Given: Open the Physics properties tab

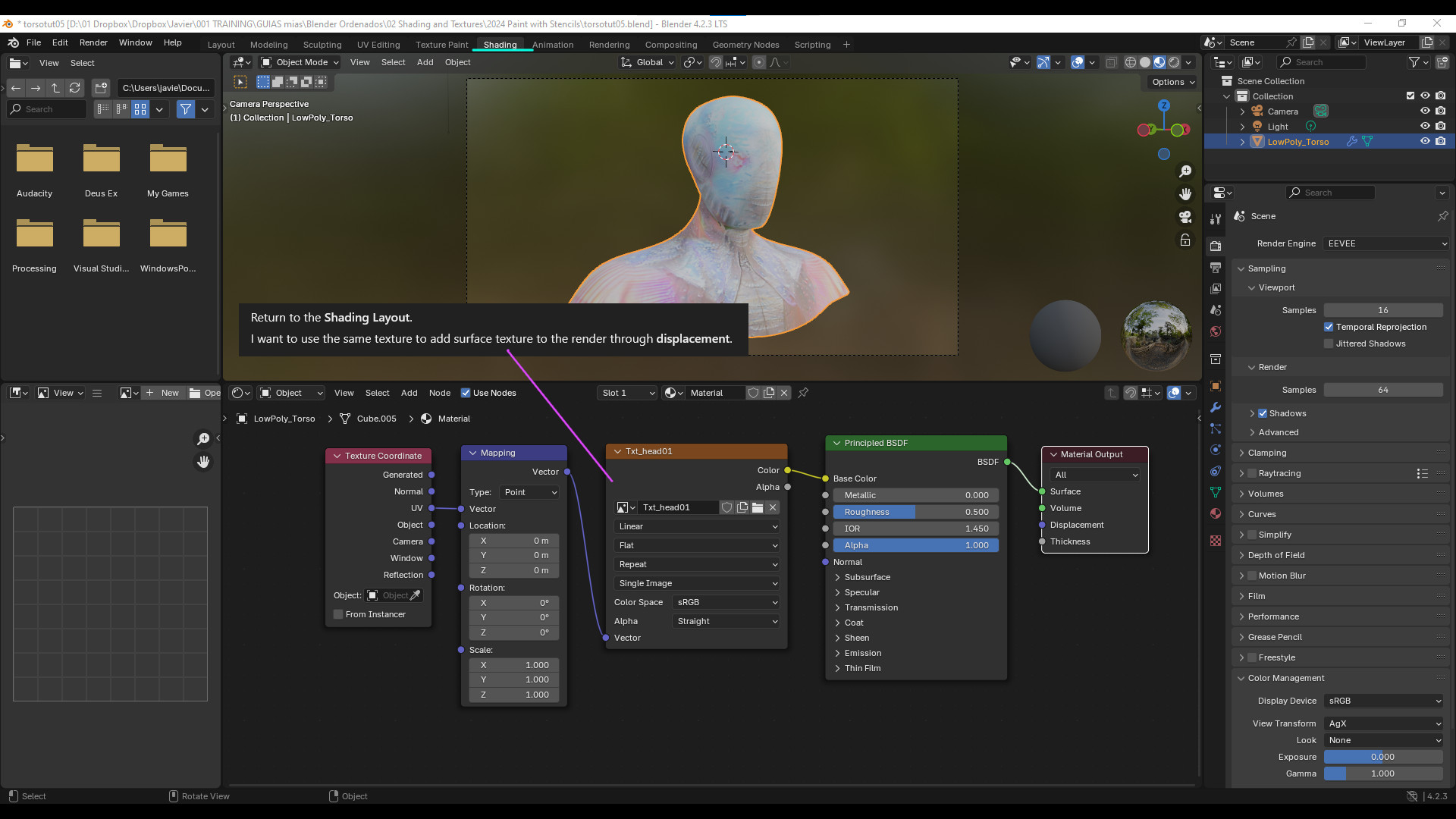Looking at the screenshot, I should tap(1216, 450).
